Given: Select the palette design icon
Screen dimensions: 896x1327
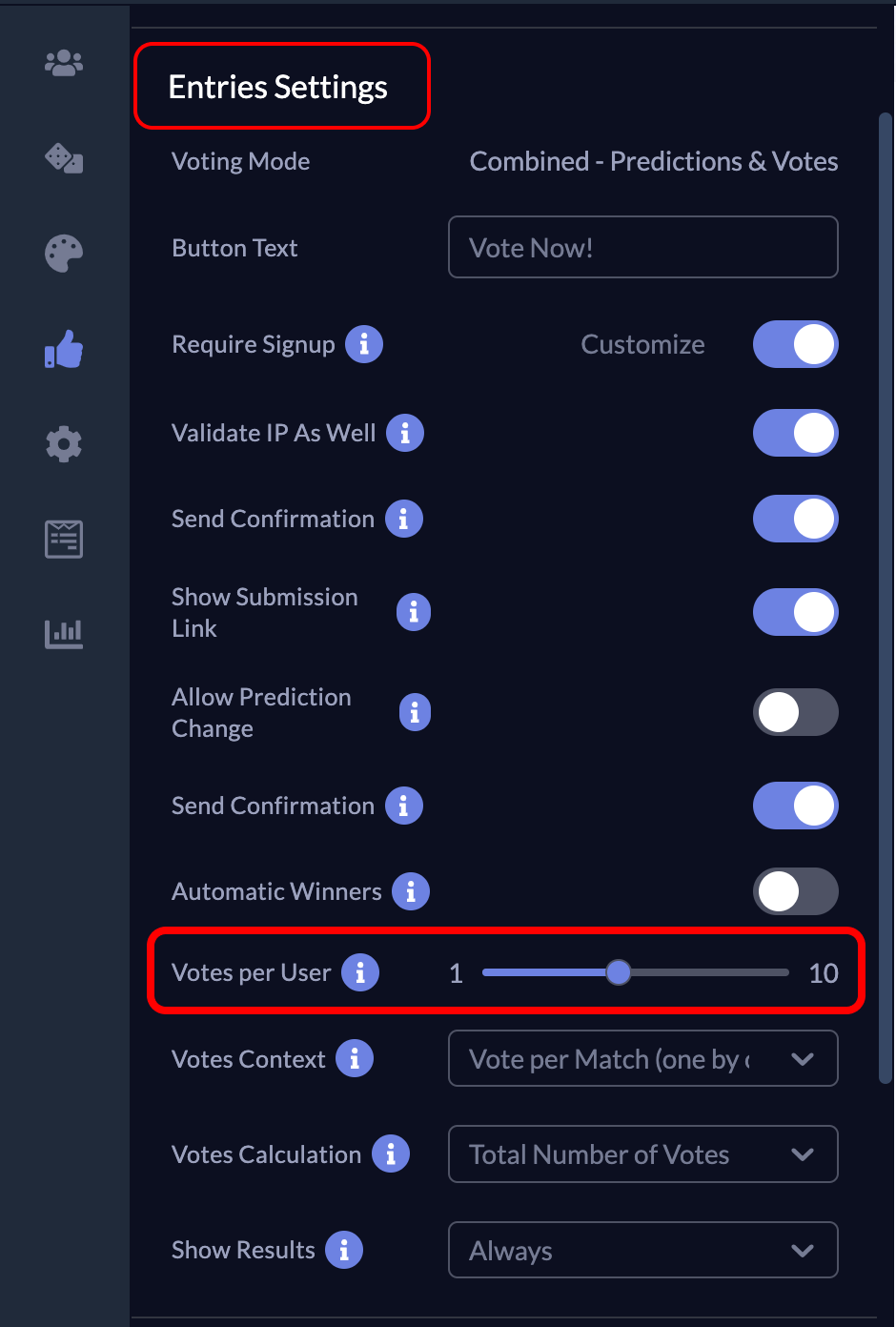Looking at the screenshot, I should pyautogui.click(x=63, y=253).
